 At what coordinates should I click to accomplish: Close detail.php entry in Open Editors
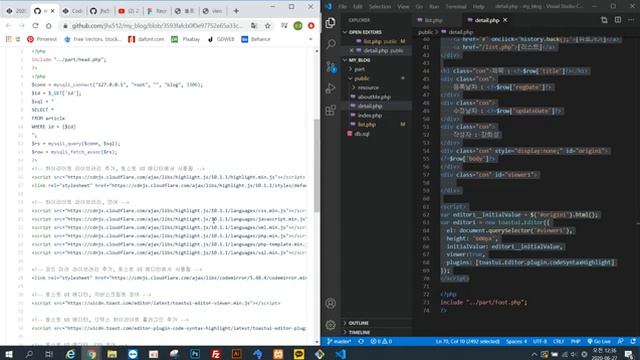(351, 51)
